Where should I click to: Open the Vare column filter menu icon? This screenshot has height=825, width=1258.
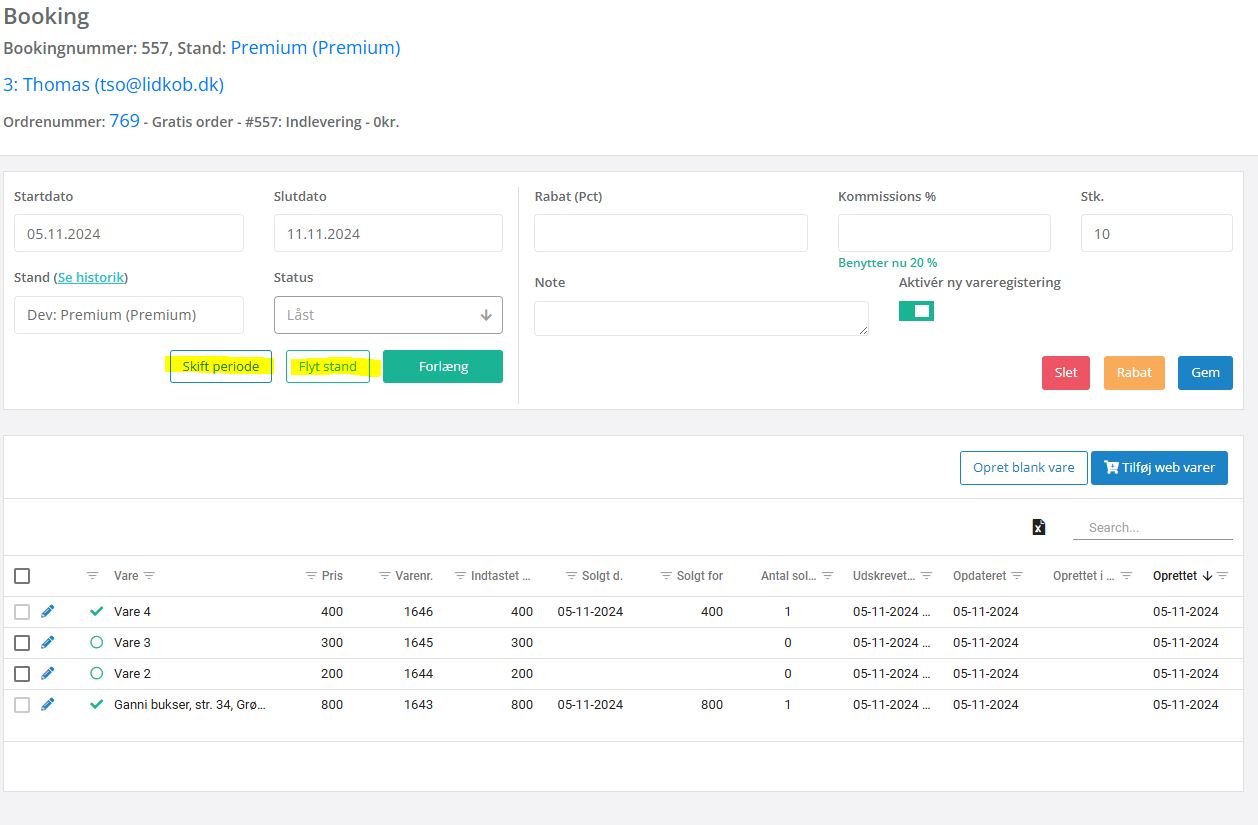pyautogui.click(x=150, y=576)
